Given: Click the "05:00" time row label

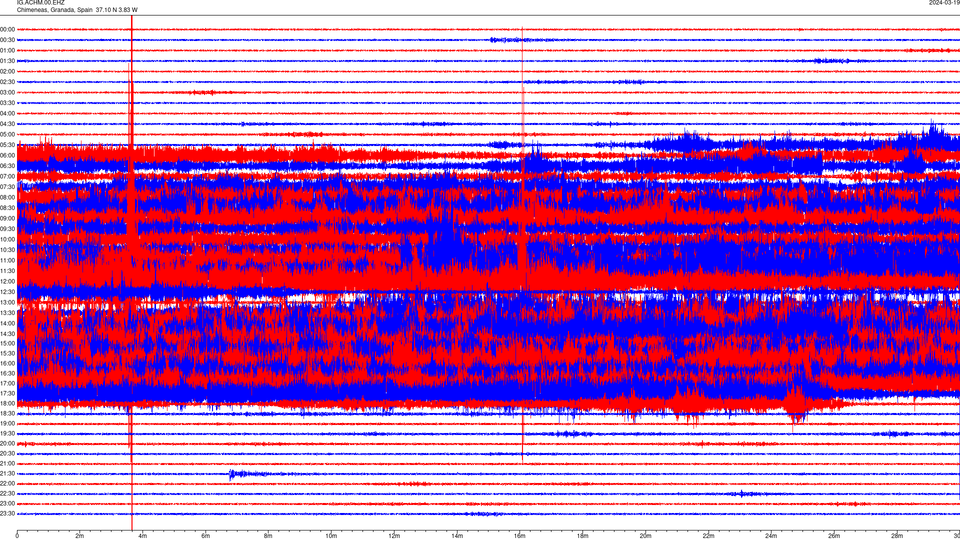Looking at the screenshot, I should (7, 134).
